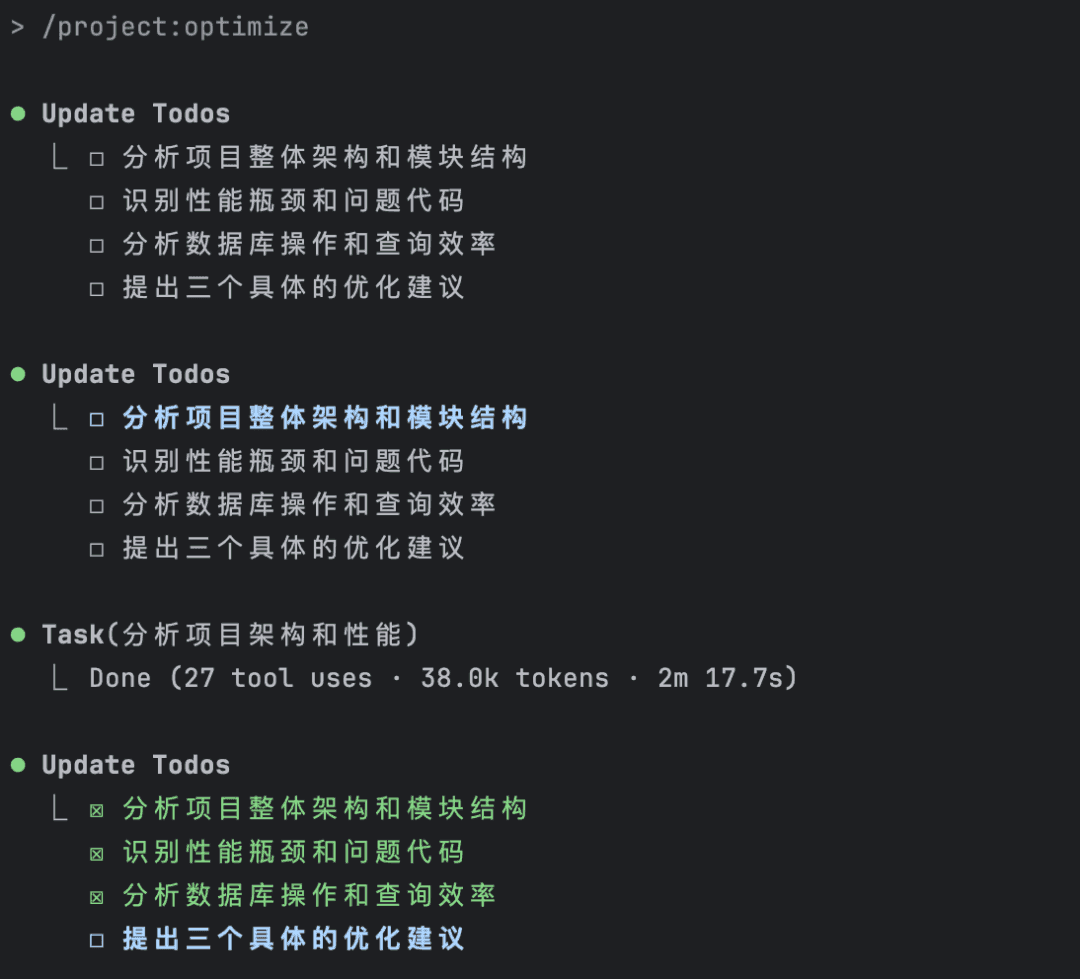
Task: Select the Task(分析项目架构和性能) heading
Action: 230,635
